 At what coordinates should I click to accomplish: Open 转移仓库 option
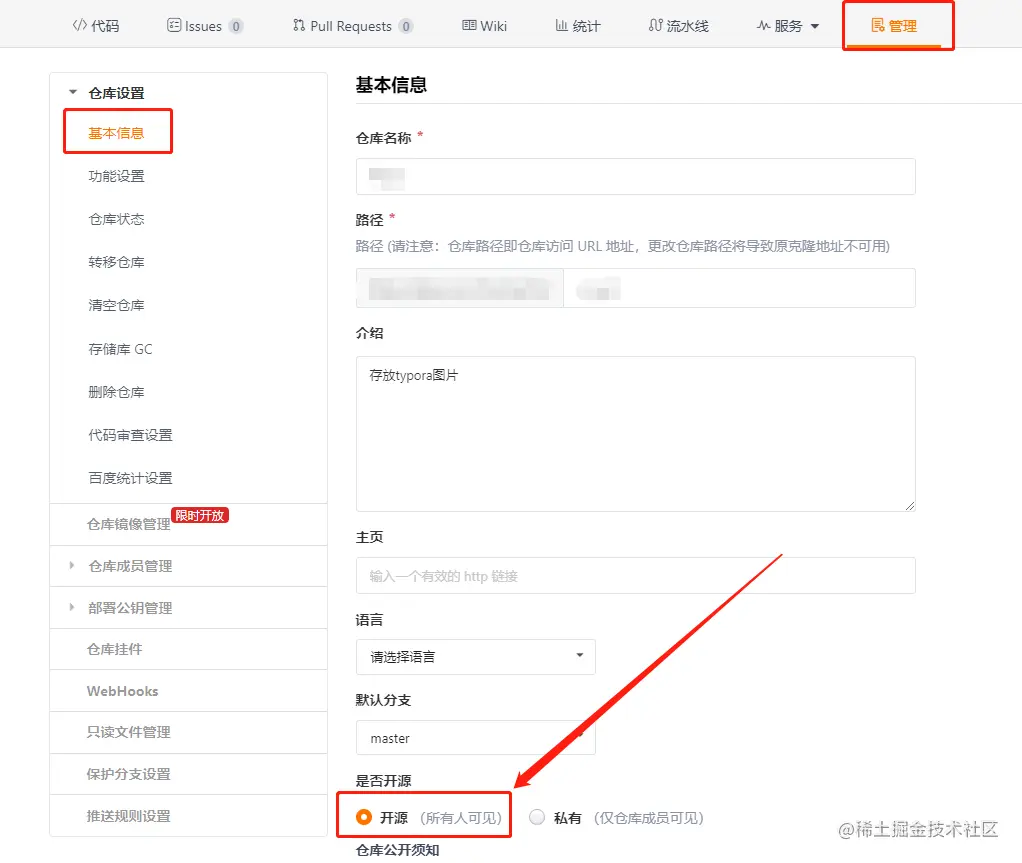pyautogui.click(x=116, y=262)
